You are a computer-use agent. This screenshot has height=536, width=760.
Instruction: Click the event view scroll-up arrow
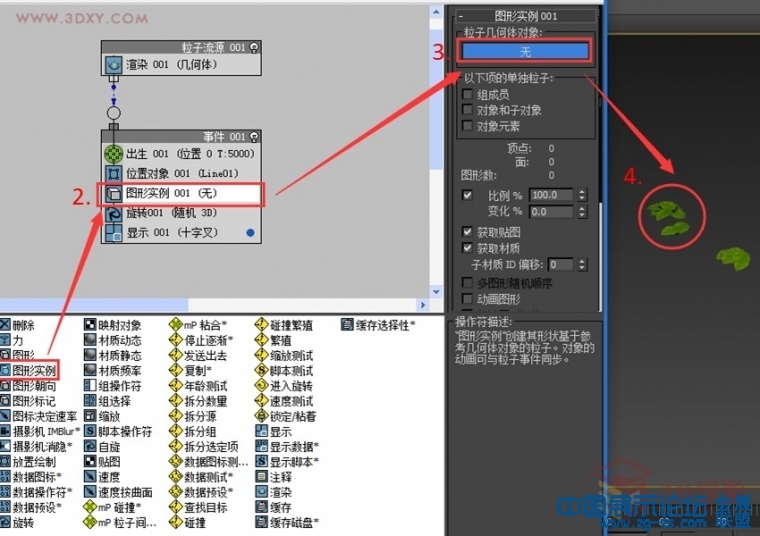[x=436, y=12]
